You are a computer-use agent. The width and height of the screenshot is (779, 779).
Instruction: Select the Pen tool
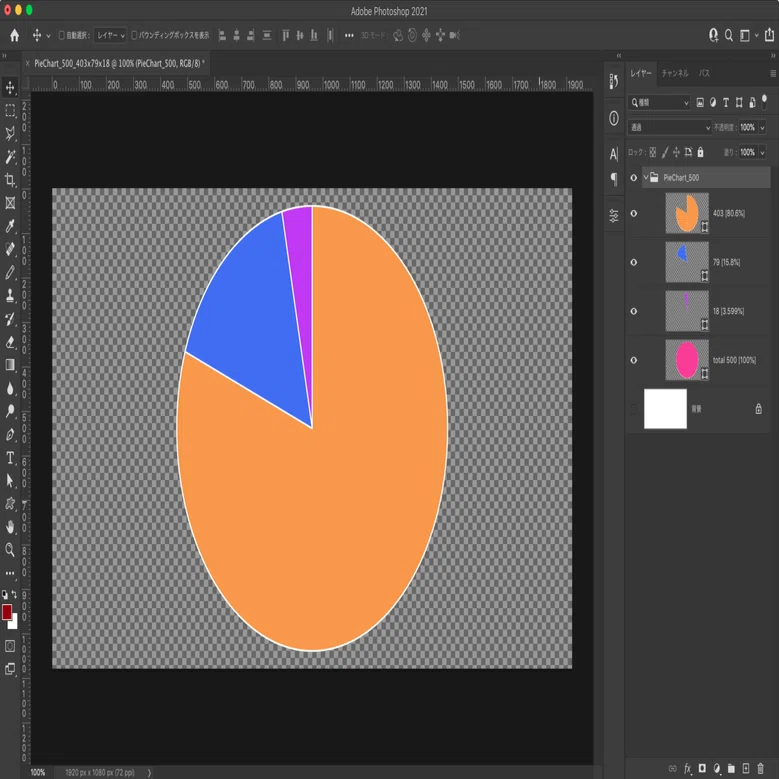coord(10,434)
